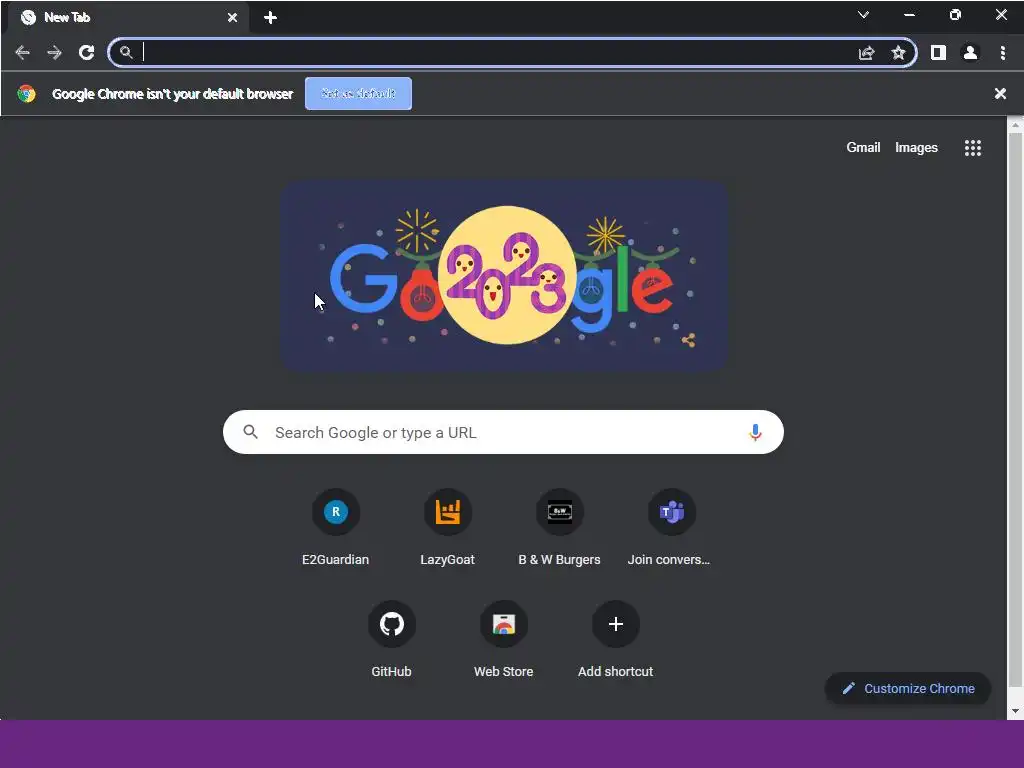The image size is (1024, 768).
Task: Open the side panel icon
Action: (x=938, y=53)
